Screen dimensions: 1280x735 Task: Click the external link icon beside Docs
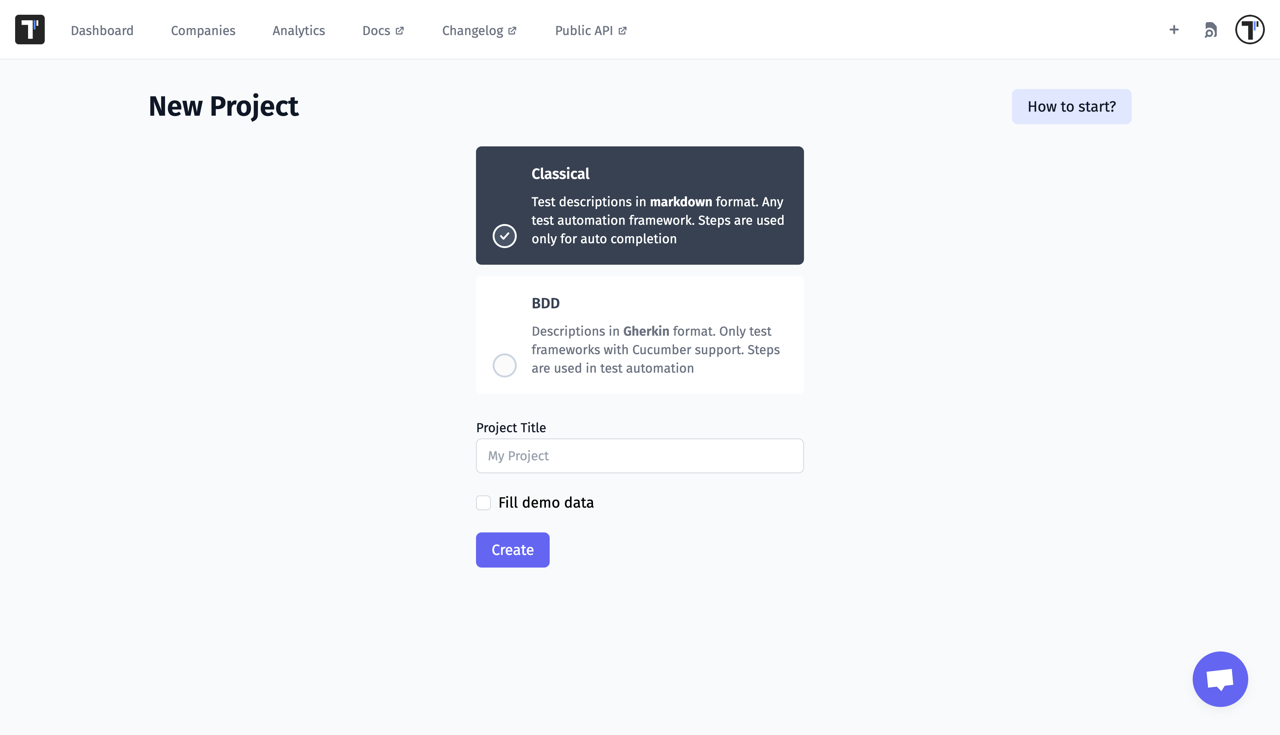402,30
